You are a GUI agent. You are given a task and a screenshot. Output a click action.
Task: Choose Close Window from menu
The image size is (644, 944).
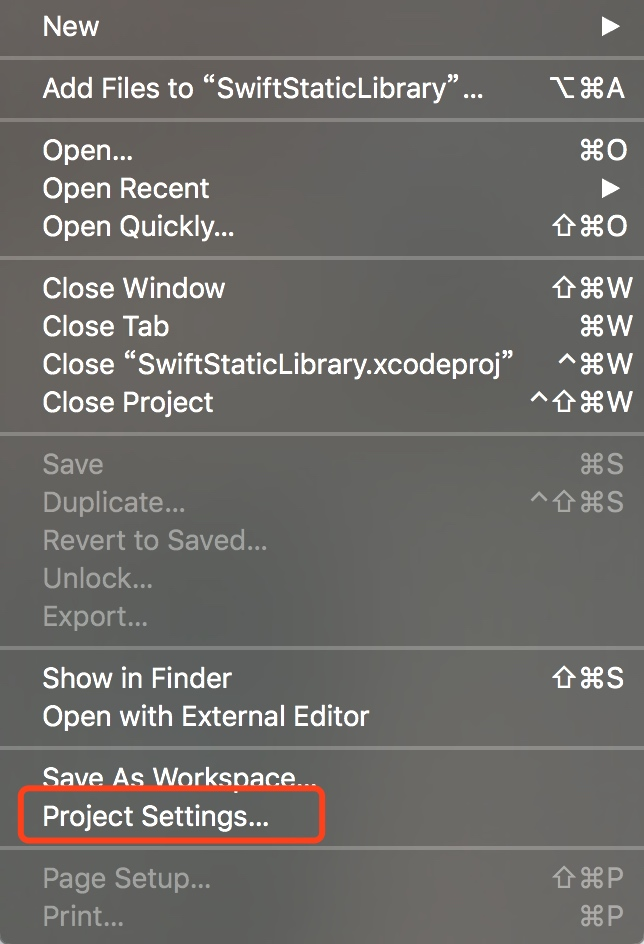pyautogui.click(x=134, y=288)
